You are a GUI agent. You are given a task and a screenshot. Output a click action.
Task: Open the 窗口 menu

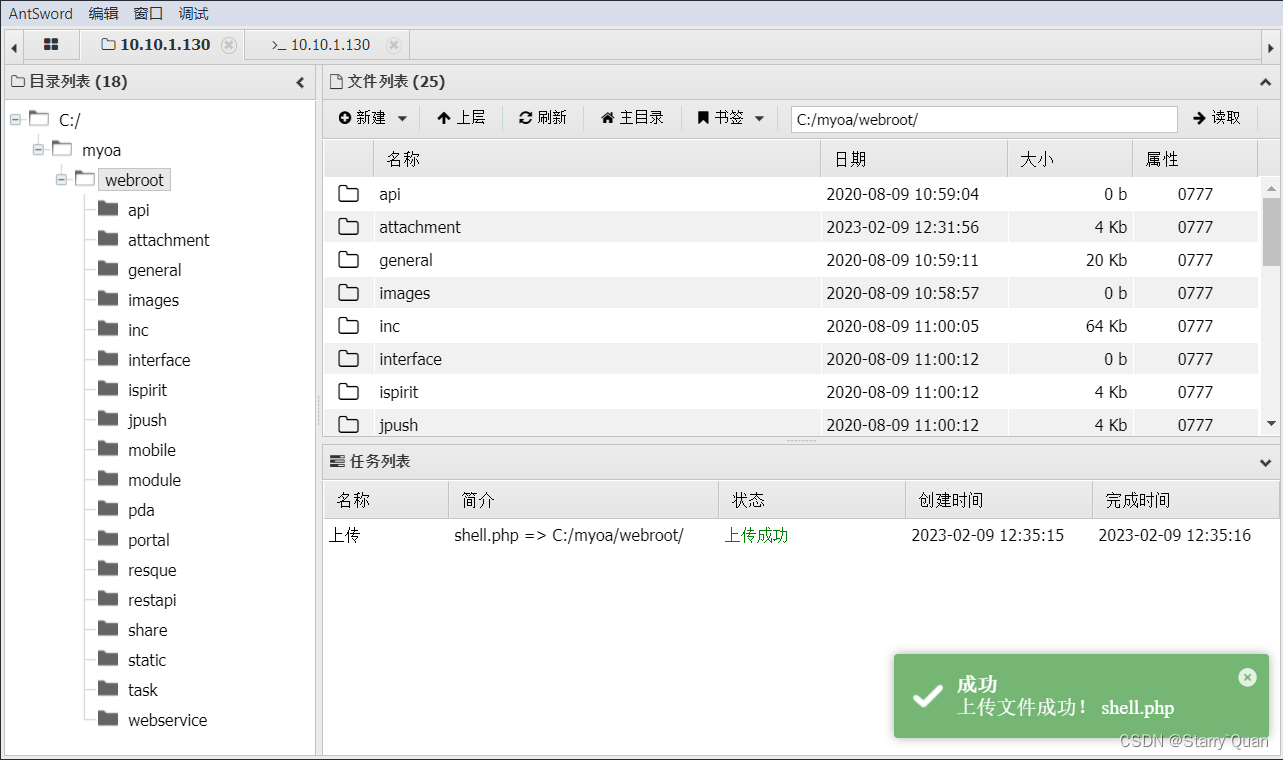148,14
